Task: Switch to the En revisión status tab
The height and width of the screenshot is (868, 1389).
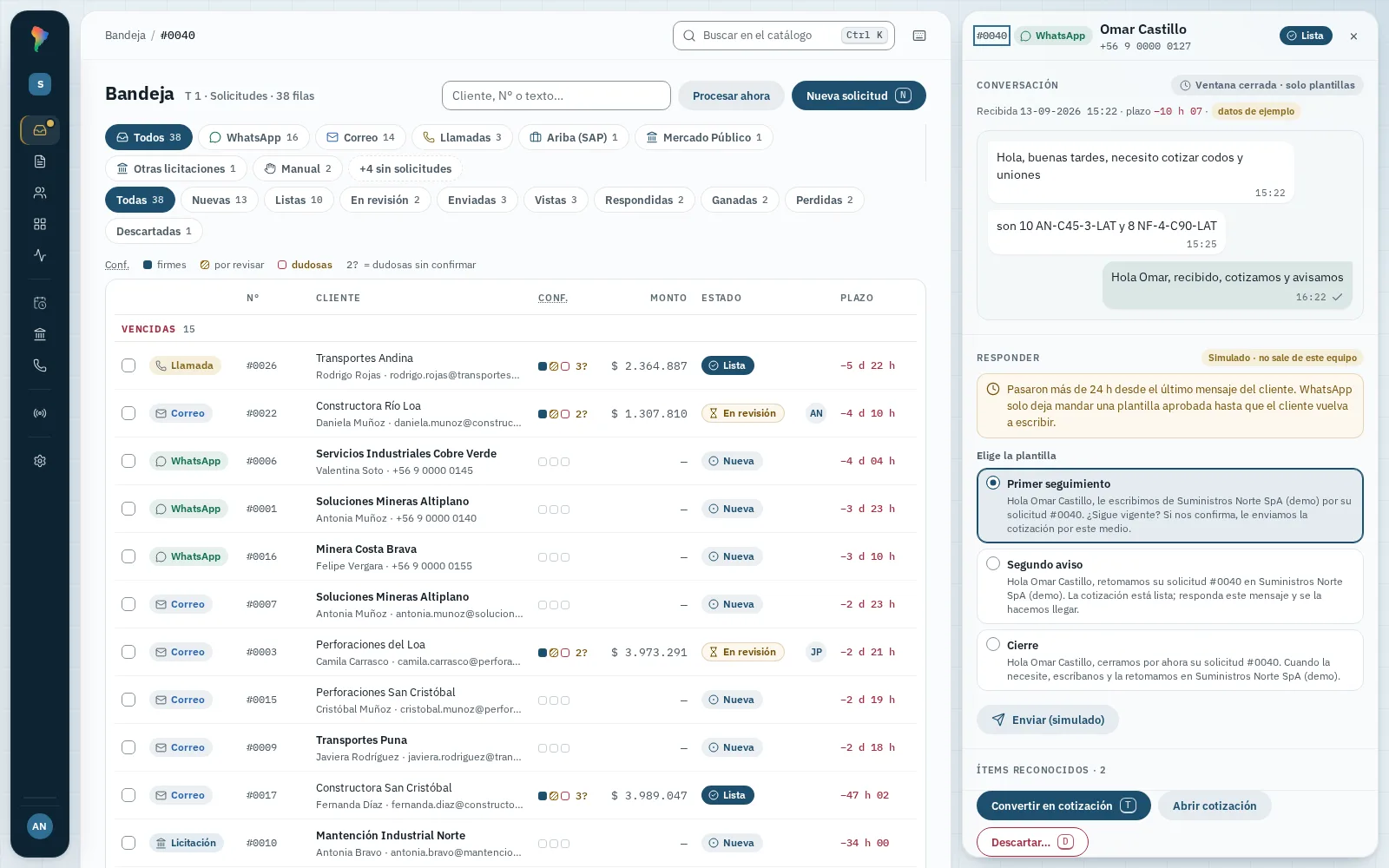Action: tap(385, 200)
